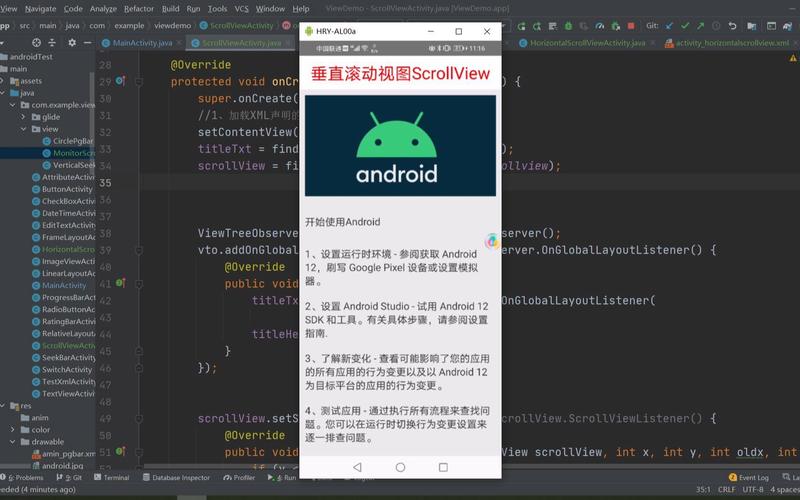Image resolution: width=800 pixels, height=500 pixels.
Task: Open the Terminal tool window
Action: (112, 478)
